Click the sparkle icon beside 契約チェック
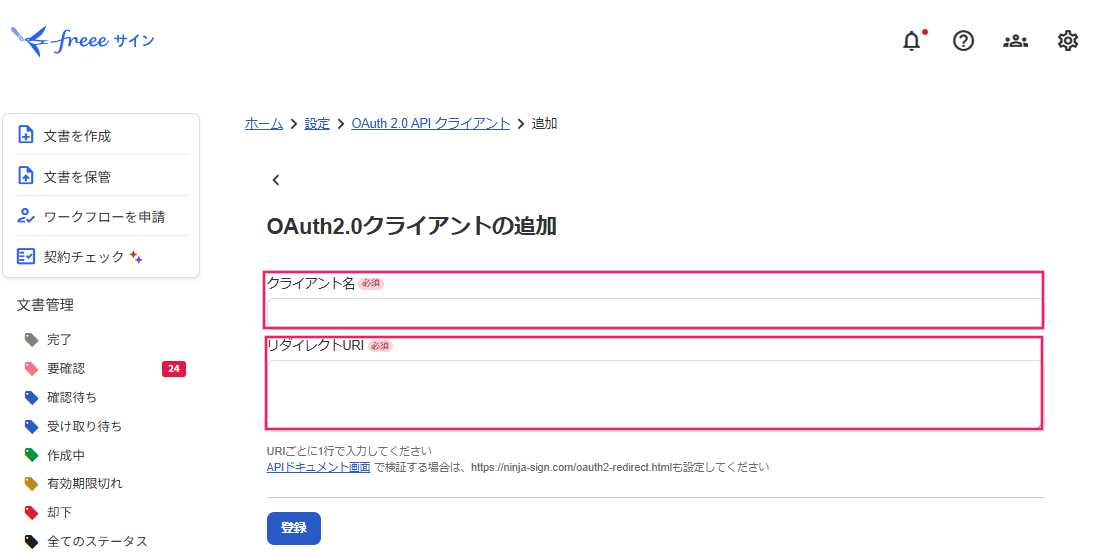Viewport: 1096px width, 553px height. 136,257
